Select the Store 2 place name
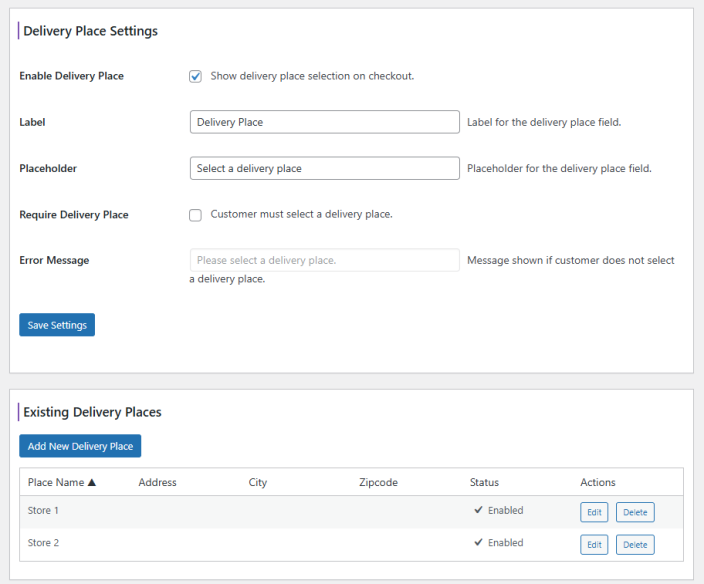Image resolution: width=704 pixels, height=584 pixels. point(43,543)
